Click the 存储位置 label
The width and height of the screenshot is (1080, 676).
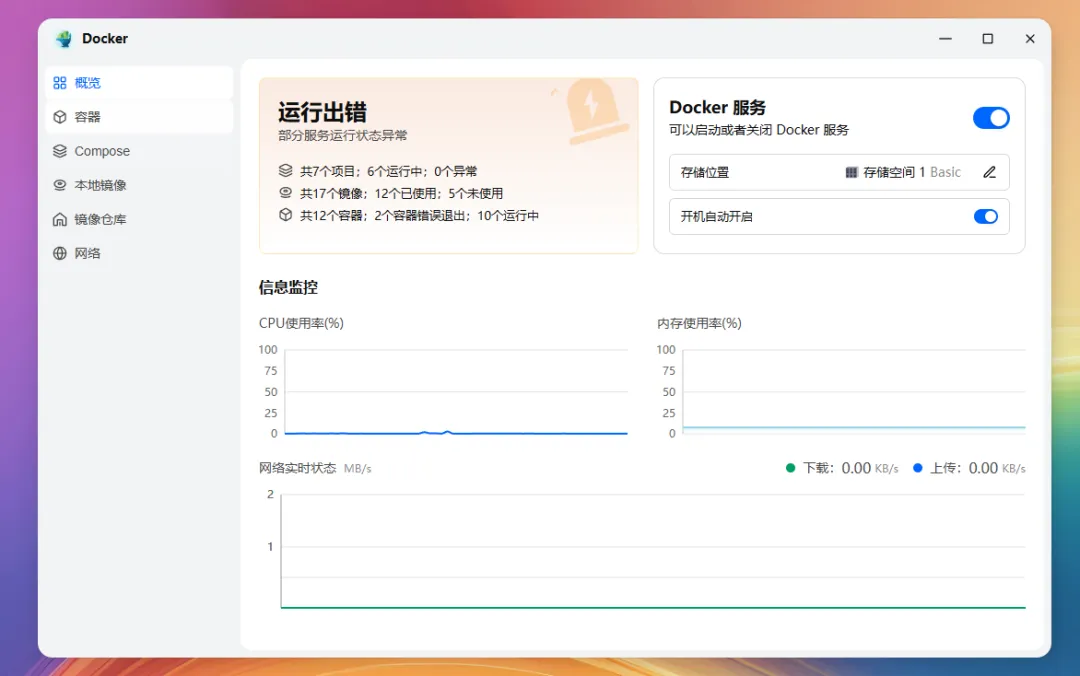(705, 172)
